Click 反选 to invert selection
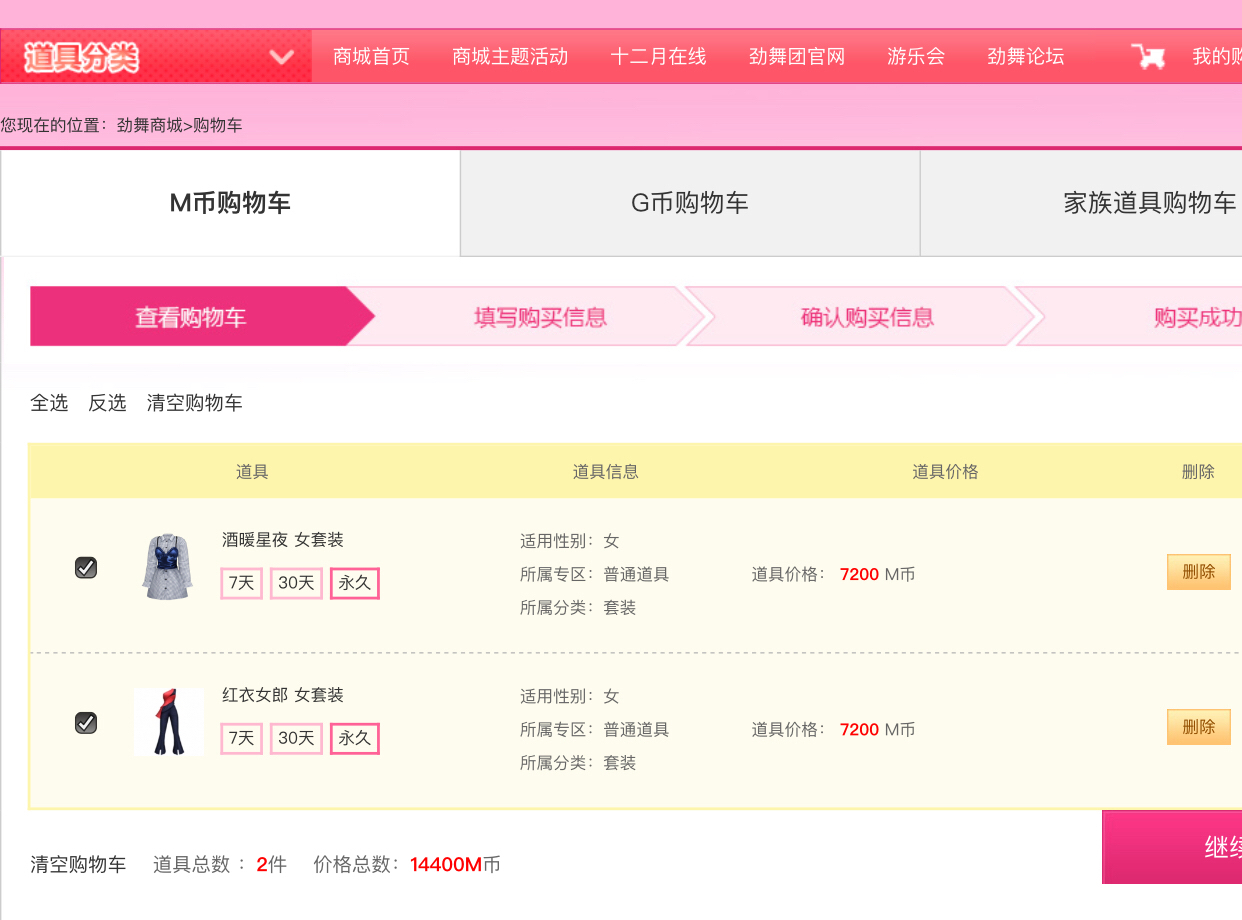 point(107,403)
